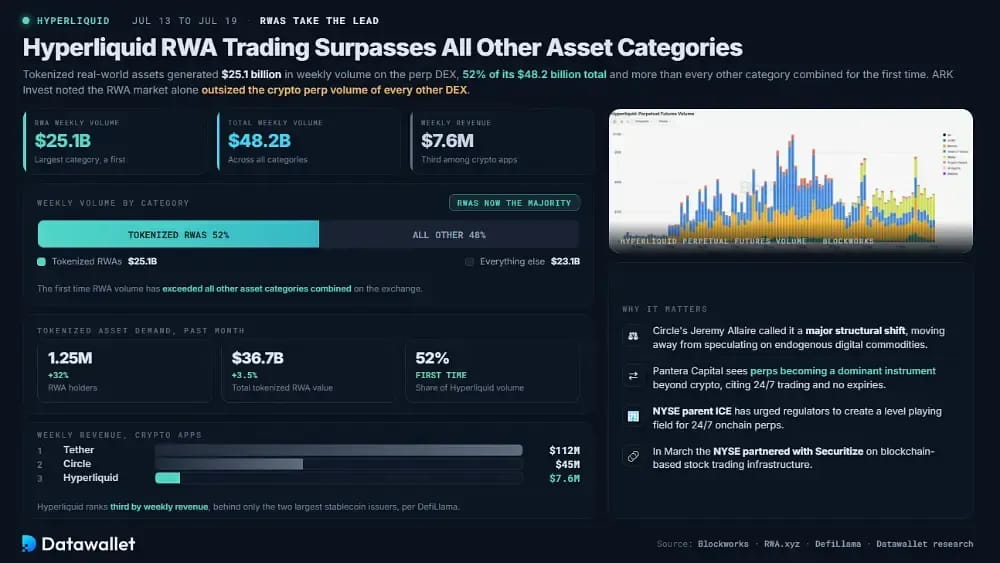Viewport: 1000px width, 563px height.
Task: Click the 'RWAS TAKE THE LEAD' tag
Action: tap(320, 20)
